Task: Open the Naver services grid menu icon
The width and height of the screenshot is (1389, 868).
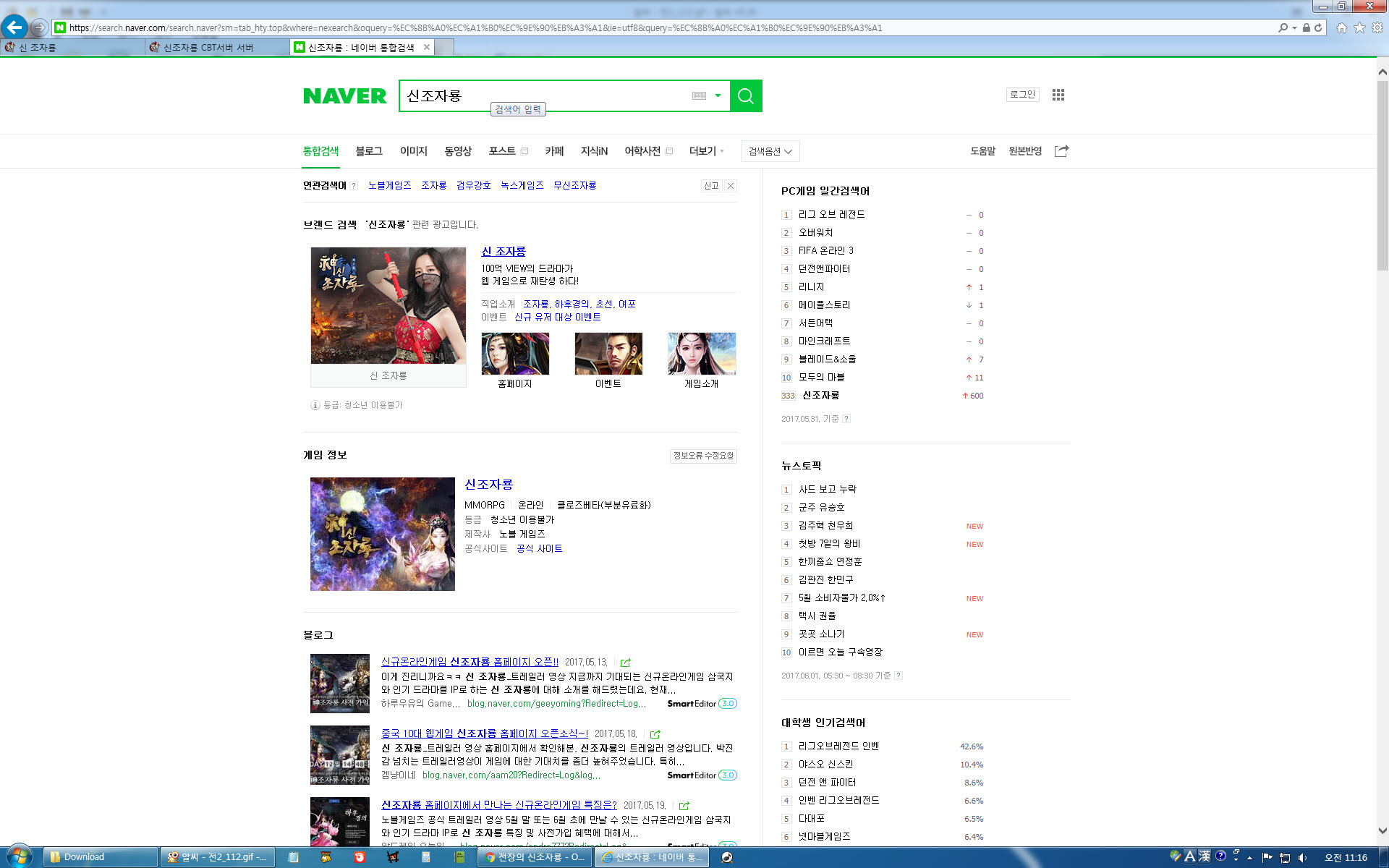Action: [x=1058, y=95]
